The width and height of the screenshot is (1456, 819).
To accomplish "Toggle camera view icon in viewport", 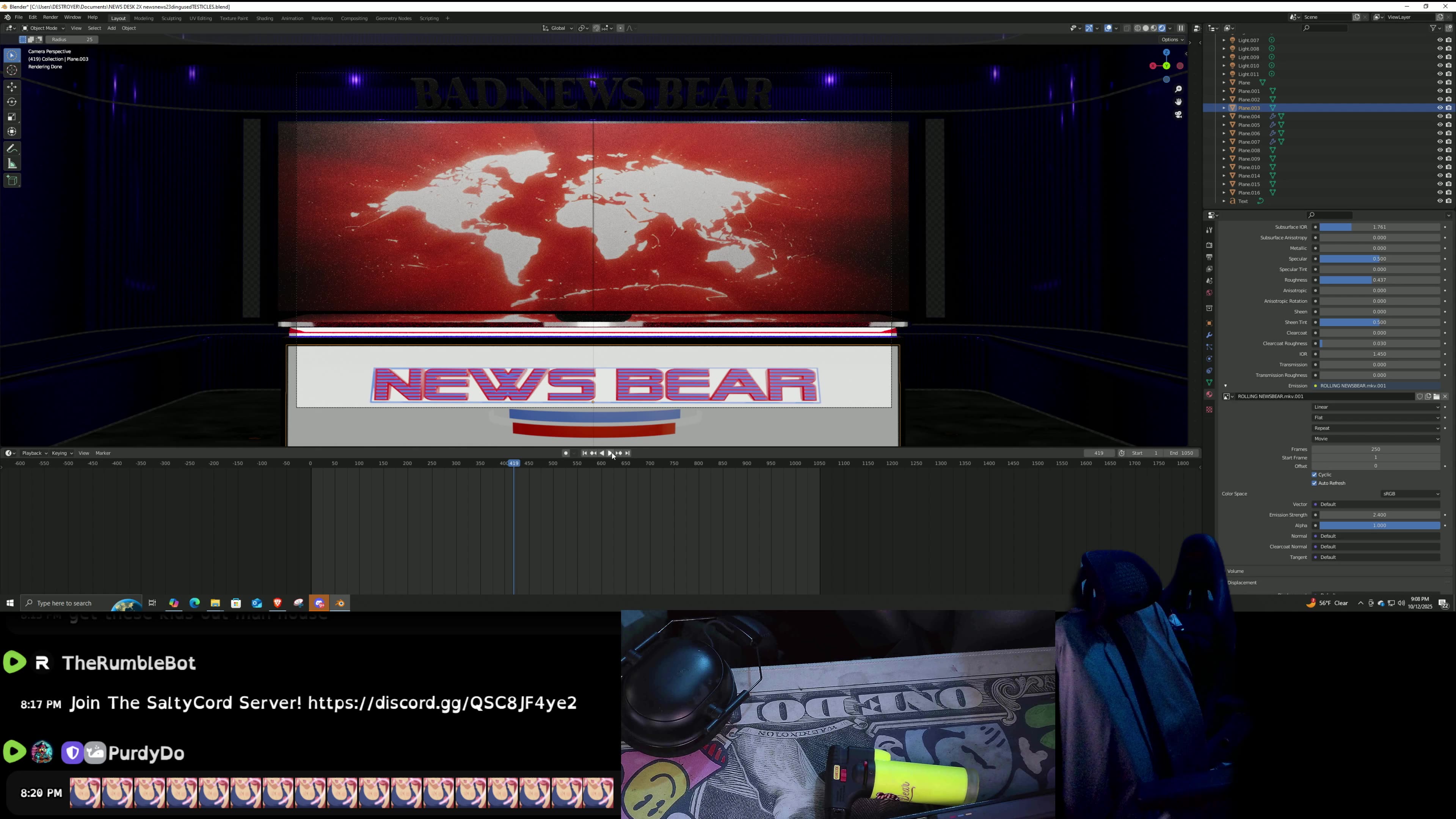I will 1178,115.
